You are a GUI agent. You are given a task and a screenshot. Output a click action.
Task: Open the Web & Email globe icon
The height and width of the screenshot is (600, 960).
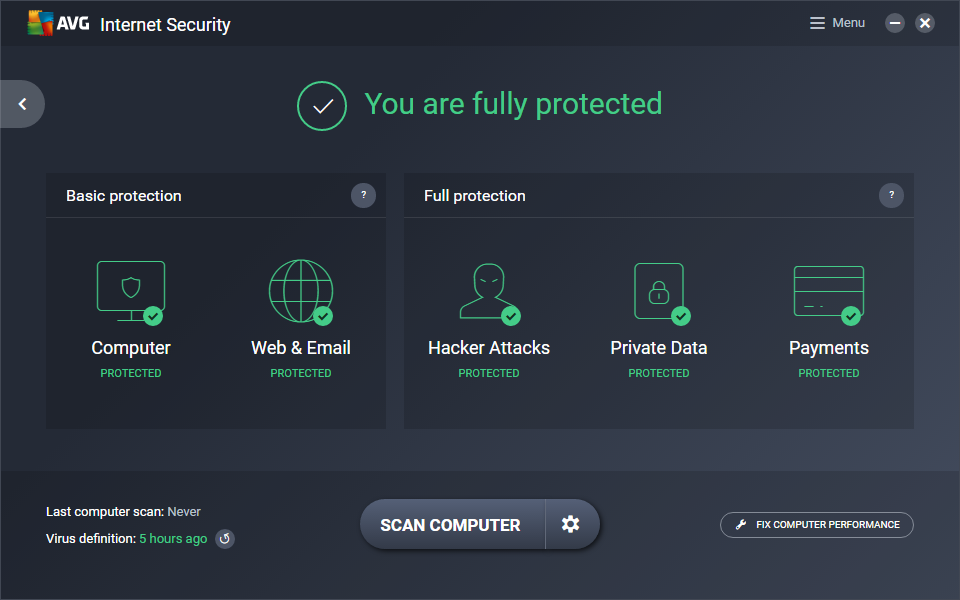300,291
